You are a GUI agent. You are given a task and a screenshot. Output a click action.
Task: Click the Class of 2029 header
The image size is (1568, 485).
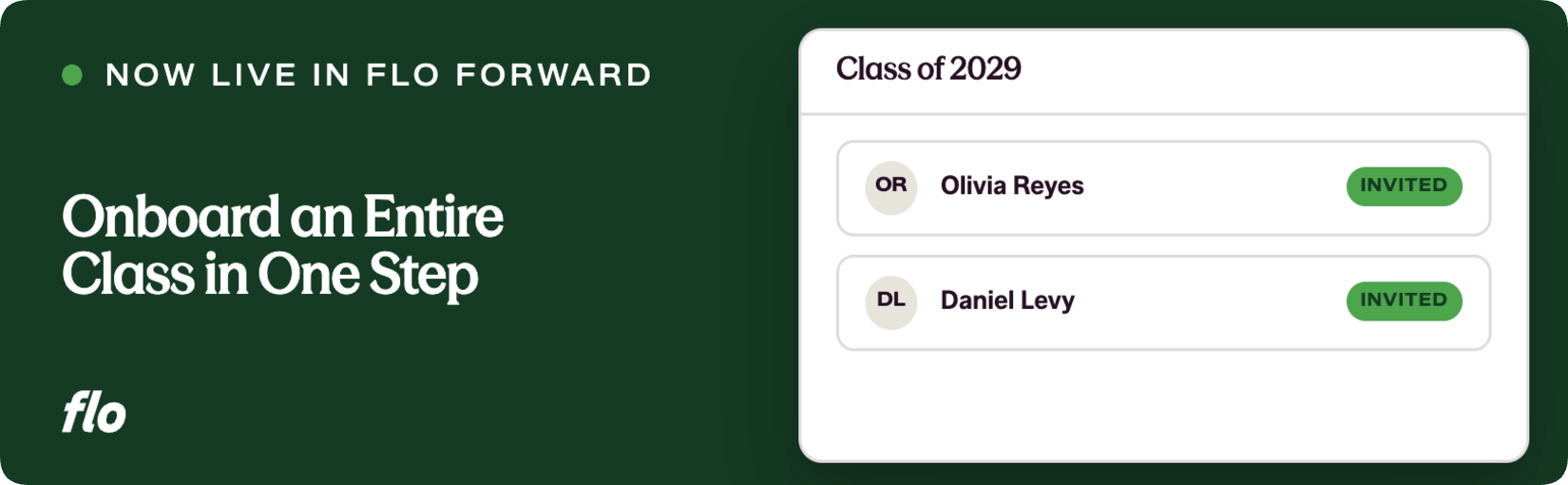pyautogui.click(x=928, y=68)
